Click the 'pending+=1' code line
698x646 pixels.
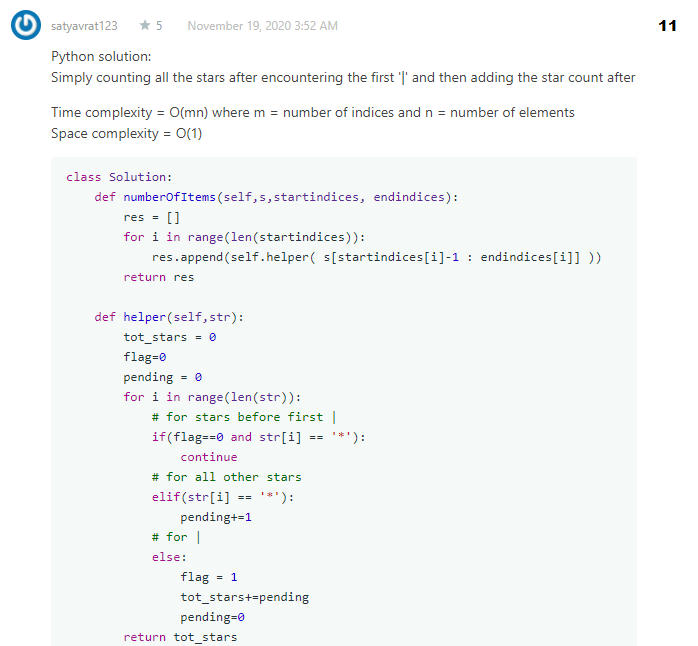coord(216,517)
